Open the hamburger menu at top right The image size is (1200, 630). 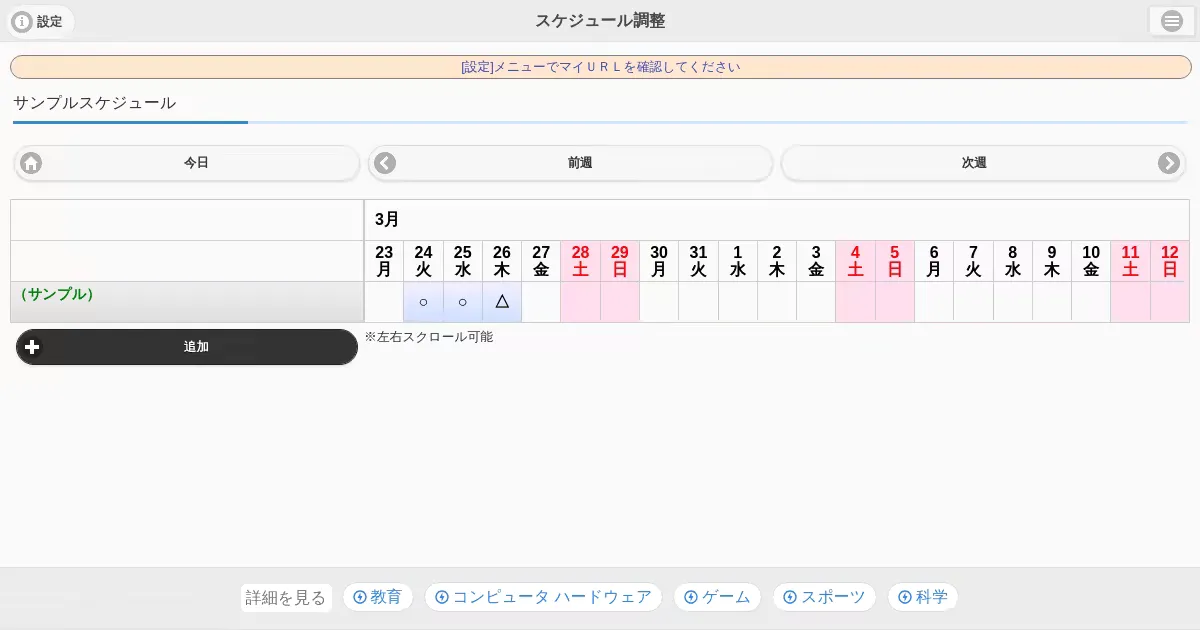click(1171, 21)
